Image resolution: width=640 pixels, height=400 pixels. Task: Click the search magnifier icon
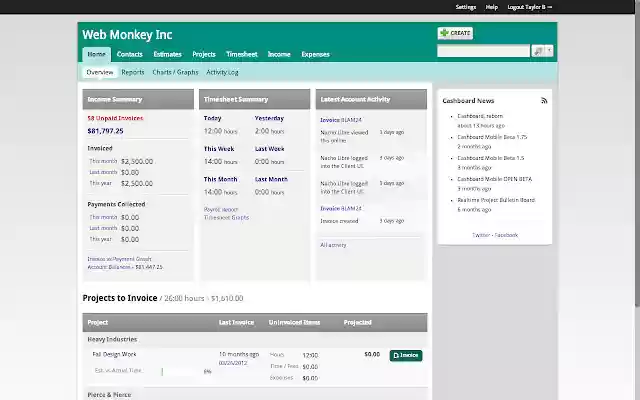[538, 51]
